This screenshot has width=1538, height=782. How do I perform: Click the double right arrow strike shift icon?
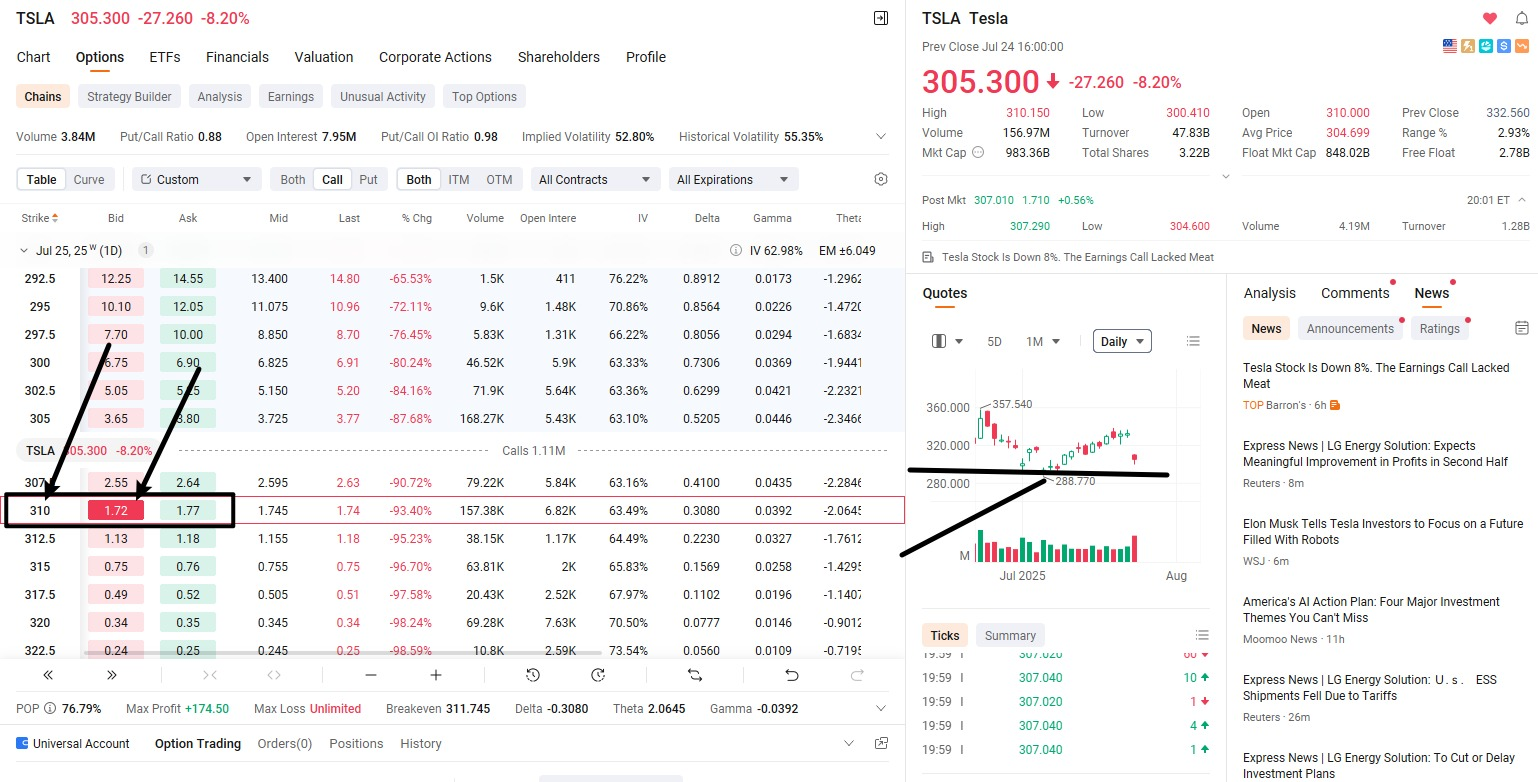pyautogui.click(x=112, y=675)
